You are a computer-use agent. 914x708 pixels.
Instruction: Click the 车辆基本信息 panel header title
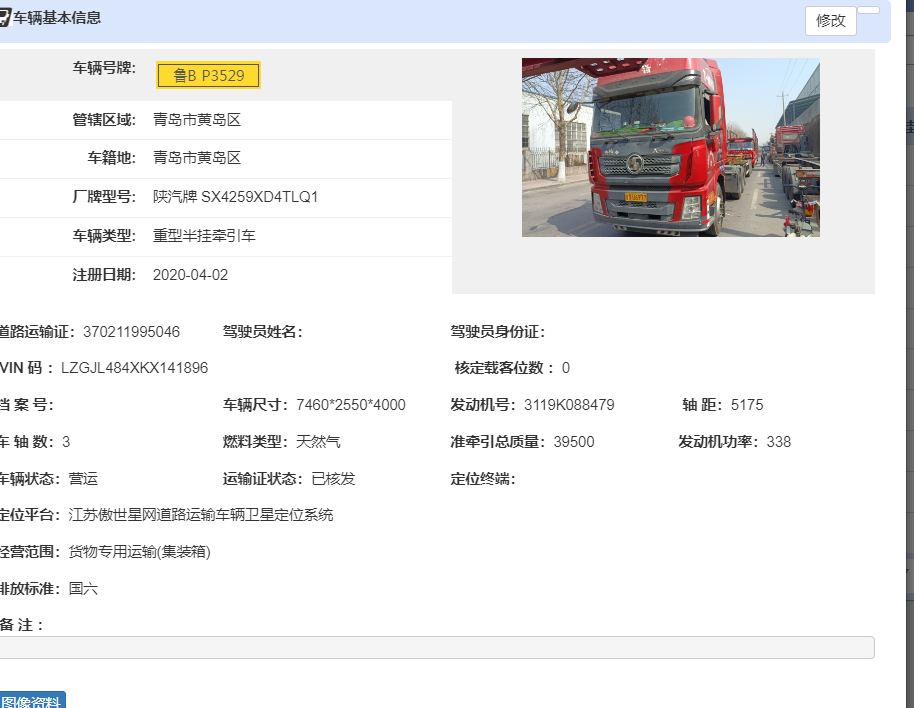[57, 18]
